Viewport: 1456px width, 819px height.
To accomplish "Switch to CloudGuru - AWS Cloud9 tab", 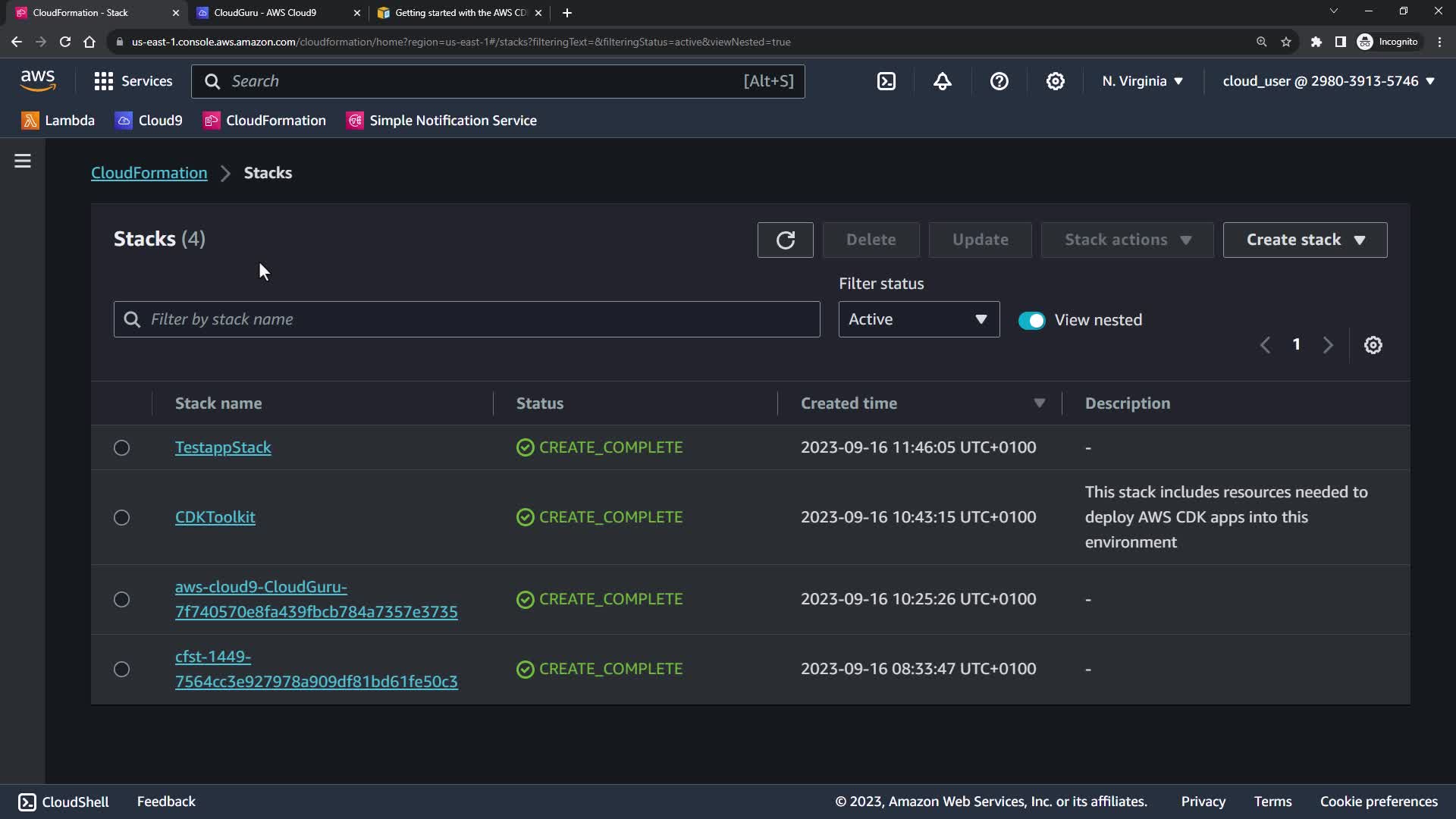I will (x=265, y=13).
